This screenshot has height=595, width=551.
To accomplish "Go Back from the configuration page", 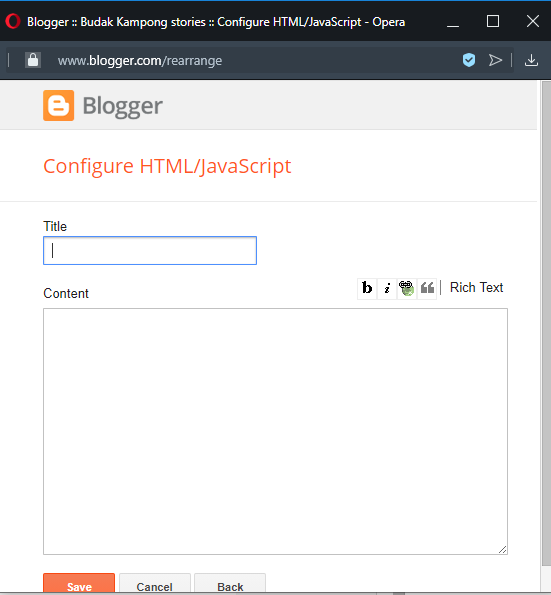I will coord(230,584).
